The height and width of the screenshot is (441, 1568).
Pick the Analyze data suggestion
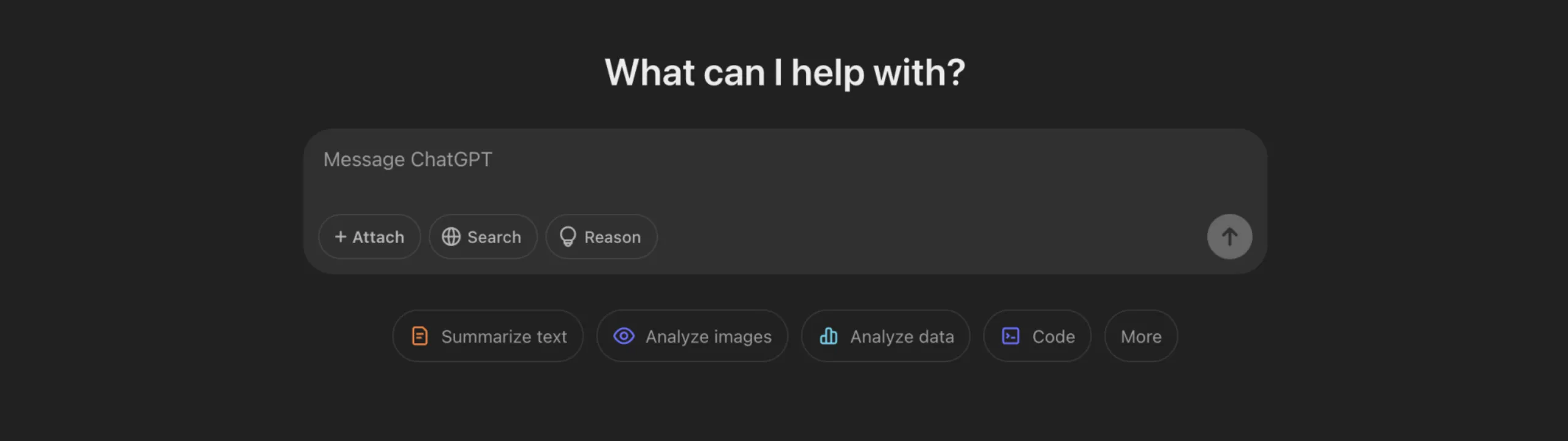[x=886, y=336]
